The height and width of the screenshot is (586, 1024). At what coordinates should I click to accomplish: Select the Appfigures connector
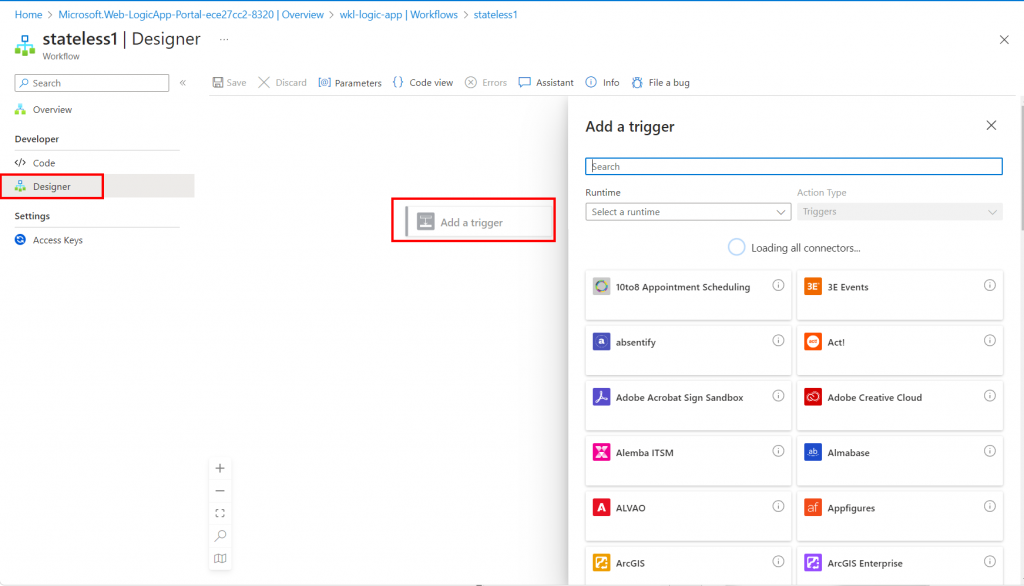coord(900,516)
